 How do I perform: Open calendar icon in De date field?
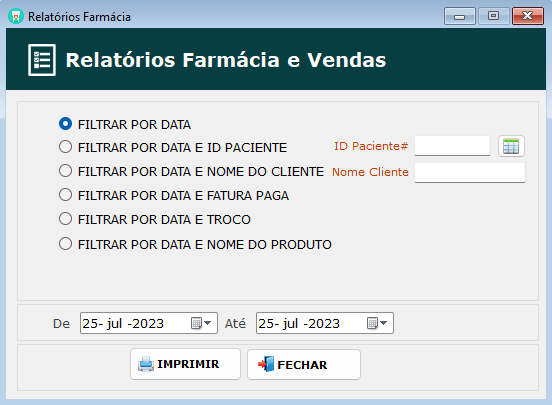[196, 323]
